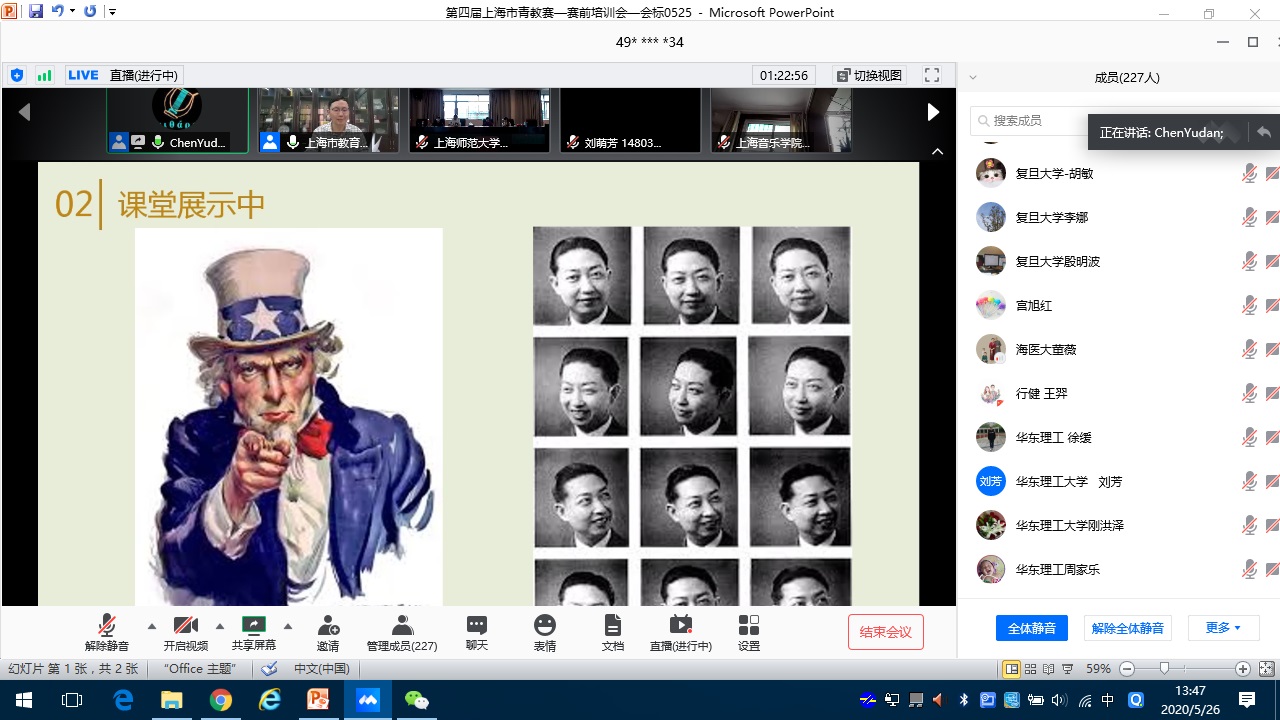
Task: Click zoom out minus button
Action: point(1127,669)
